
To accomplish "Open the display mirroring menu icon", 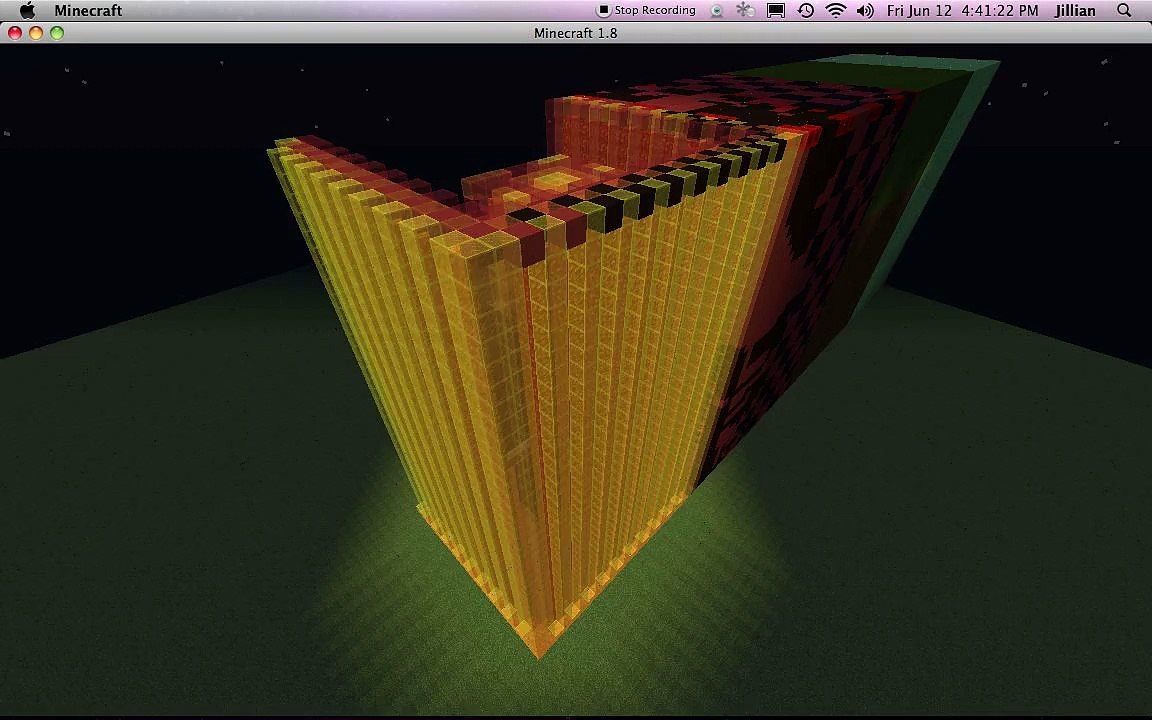I will click(x=776, y=10).
